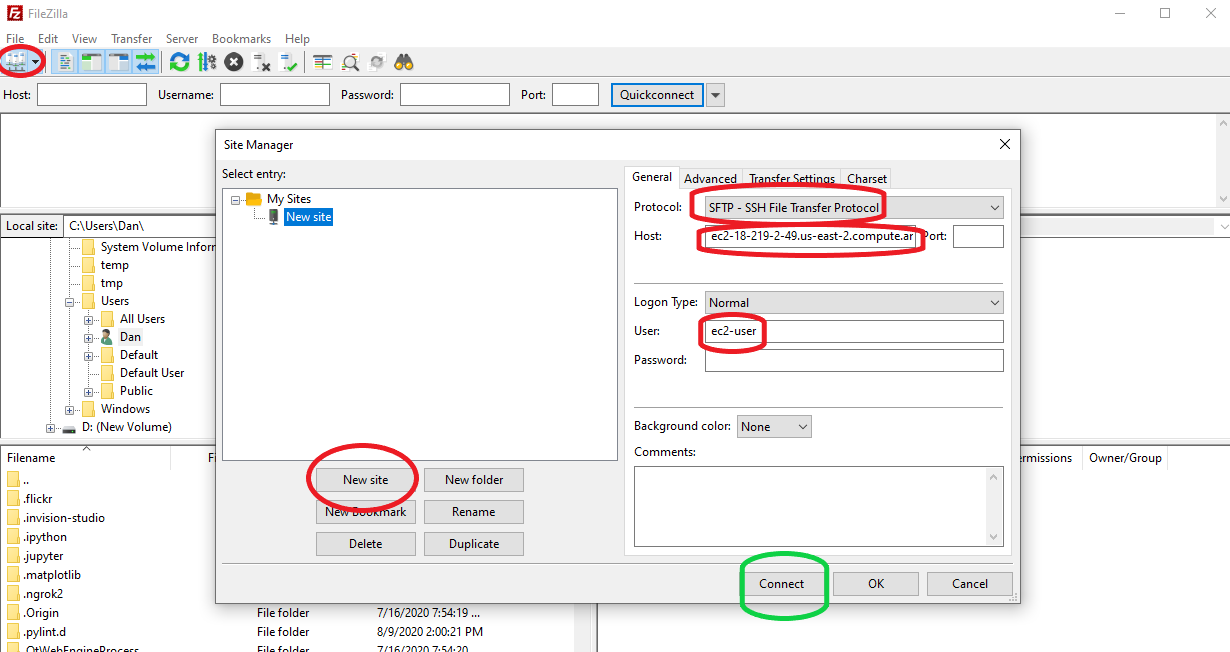
Task: Open the Site Manager
Action: click(x=16, y=61)
